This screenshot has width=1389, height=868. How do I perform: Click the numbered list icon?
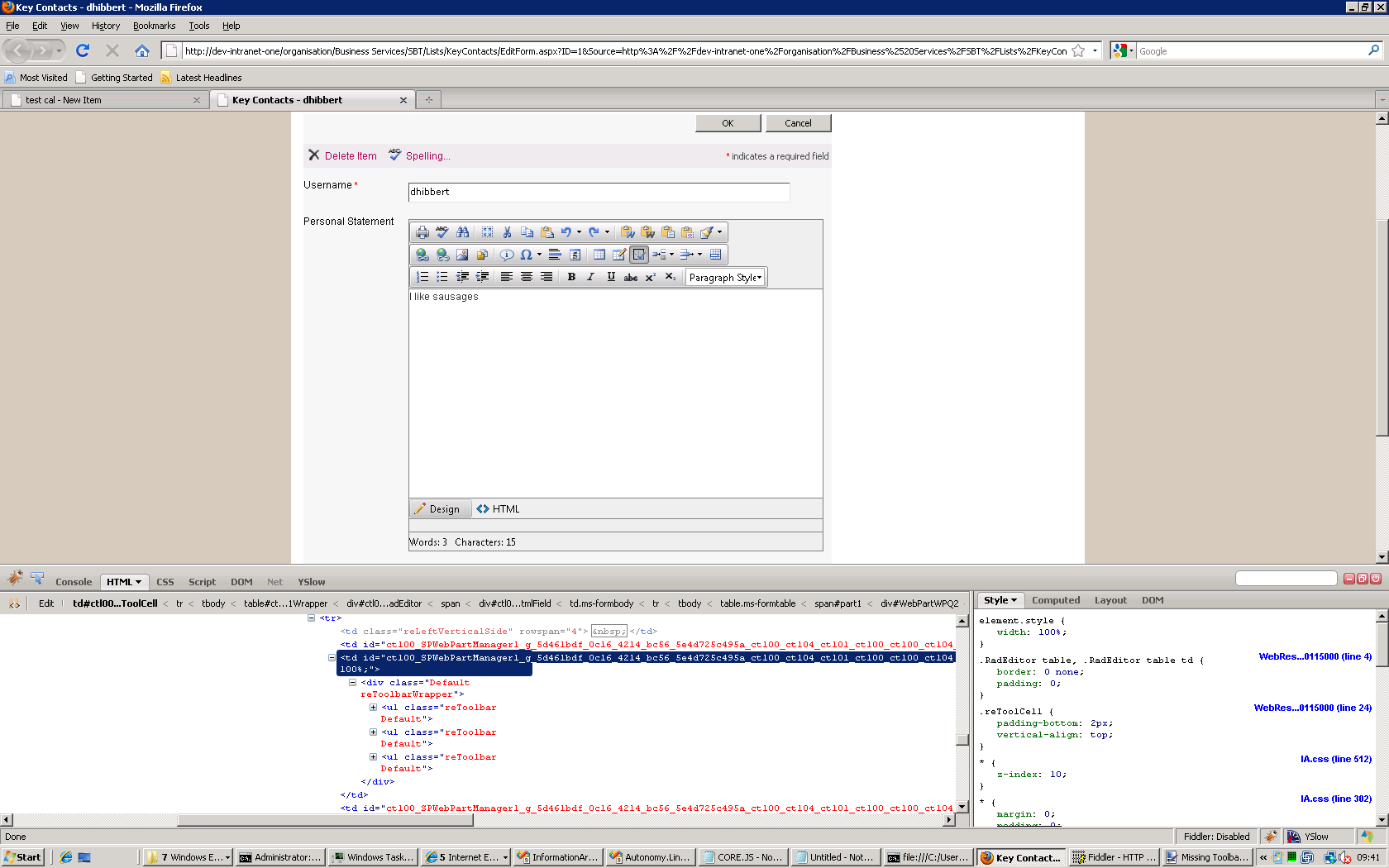422,277
